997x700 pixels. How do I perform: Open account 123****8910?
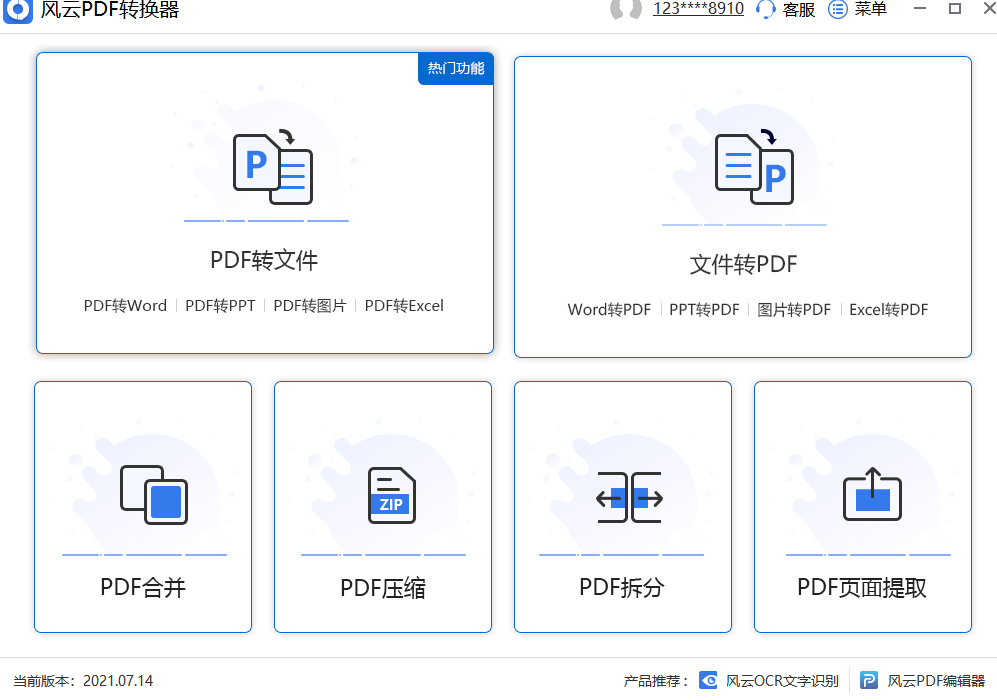pos(698,9)
